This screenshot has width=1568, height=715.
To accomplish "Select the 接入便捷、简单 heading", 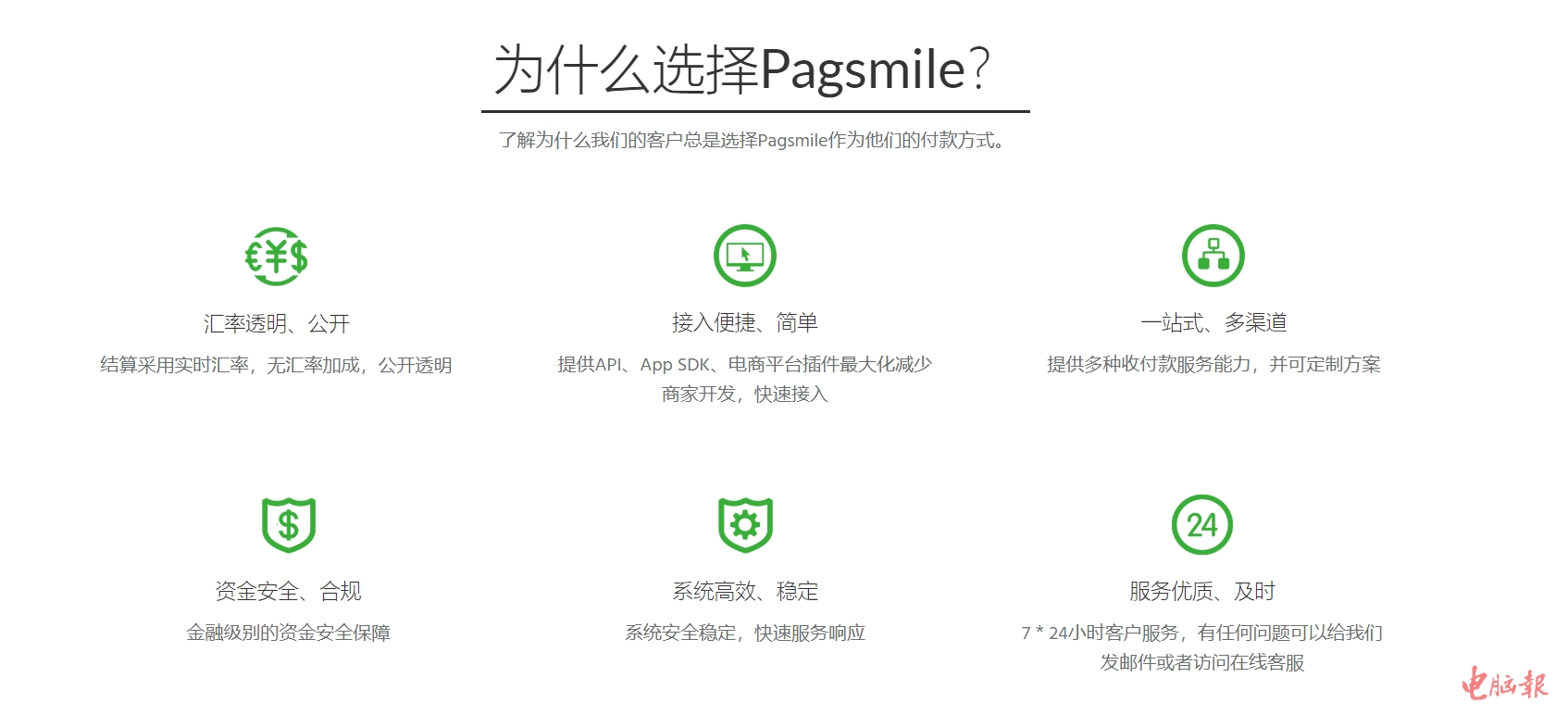I will [744, 322].
